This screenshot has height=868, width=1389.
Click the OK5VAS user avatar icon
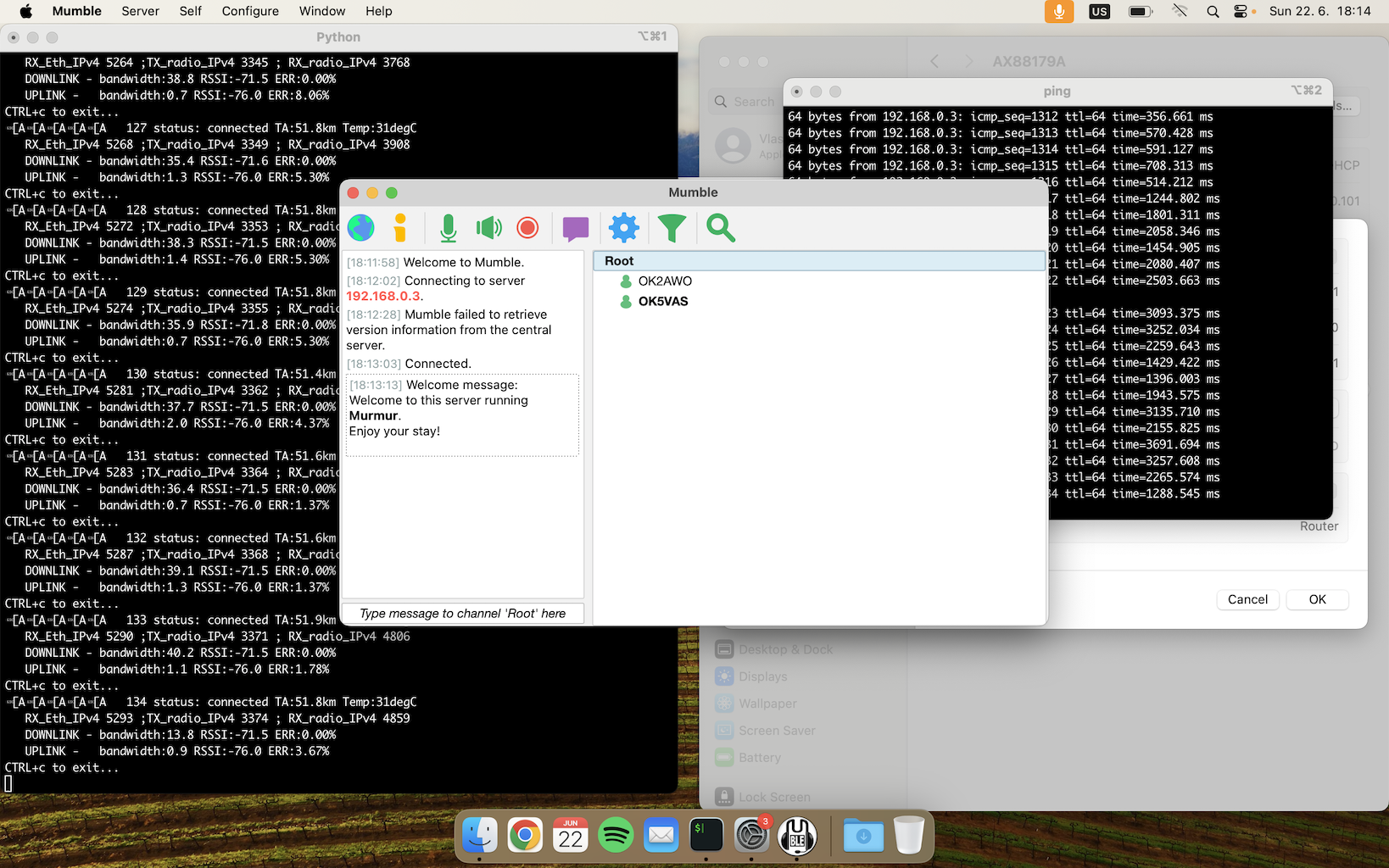point(626,302)
